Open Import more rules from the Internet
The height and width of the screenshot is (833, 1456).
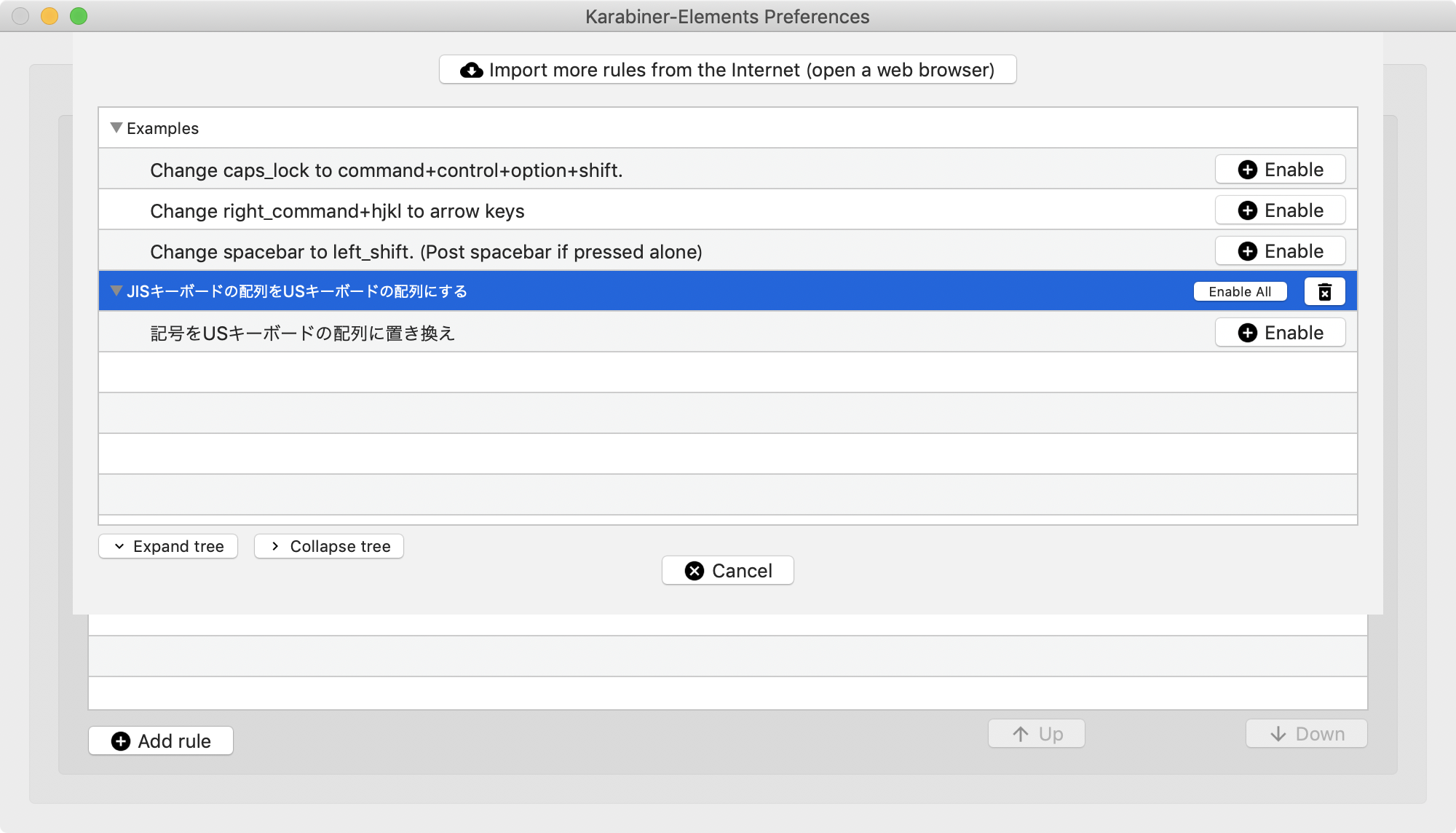point(727,70)
